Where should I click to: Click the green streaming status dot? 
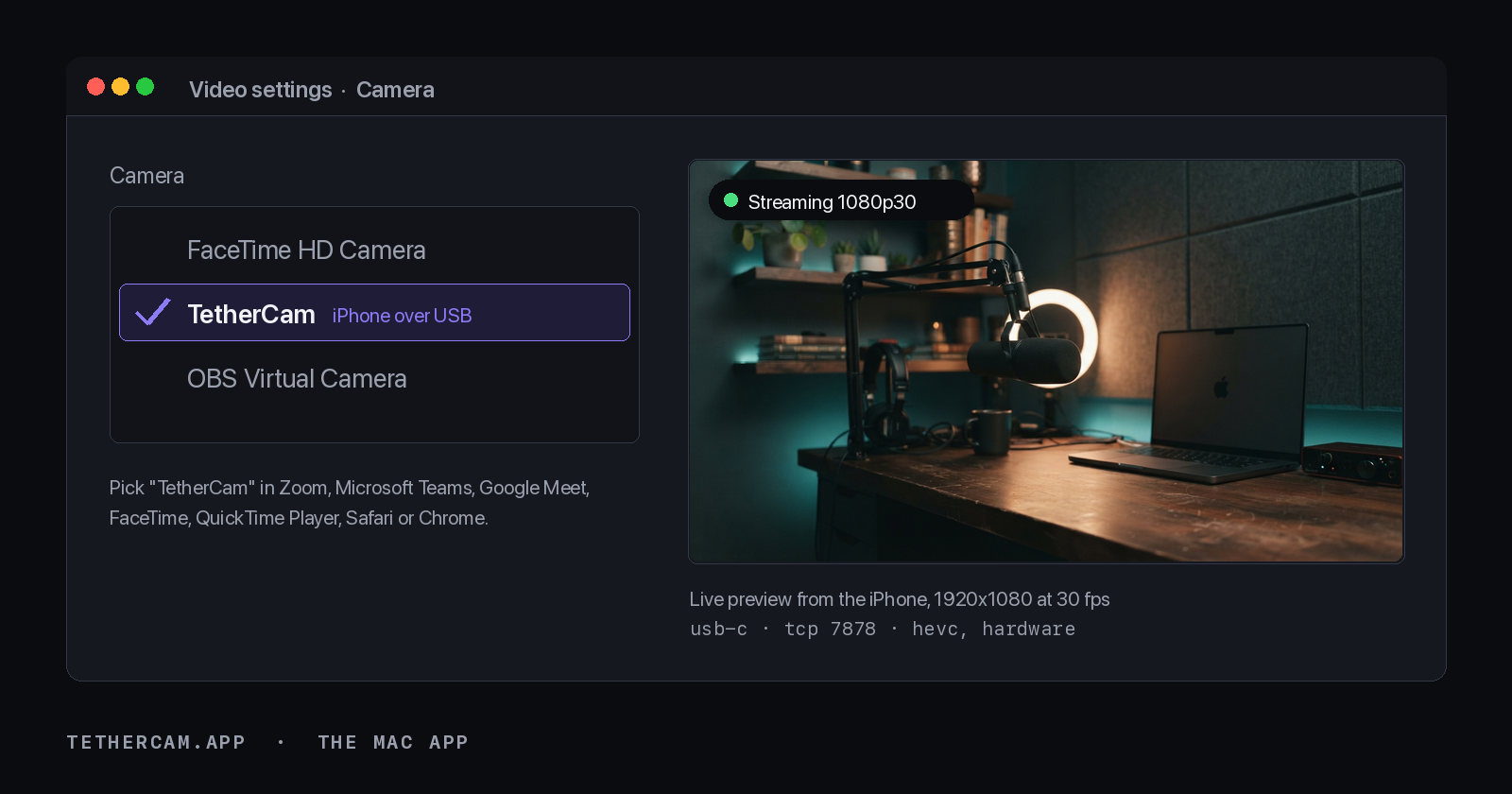[730, 200]
